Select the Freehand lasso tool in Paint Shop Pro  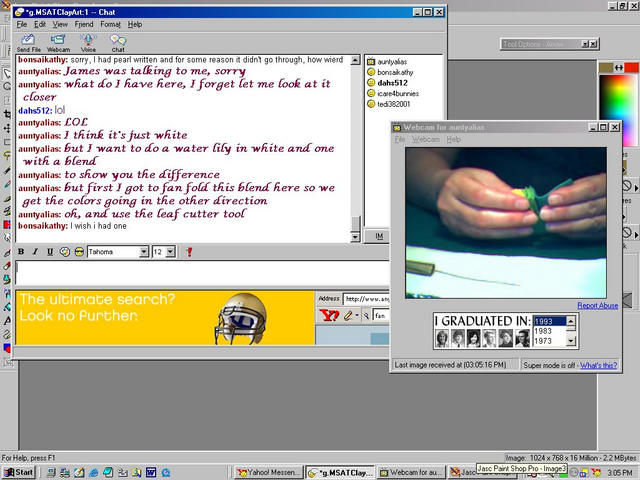click(7, 155)
